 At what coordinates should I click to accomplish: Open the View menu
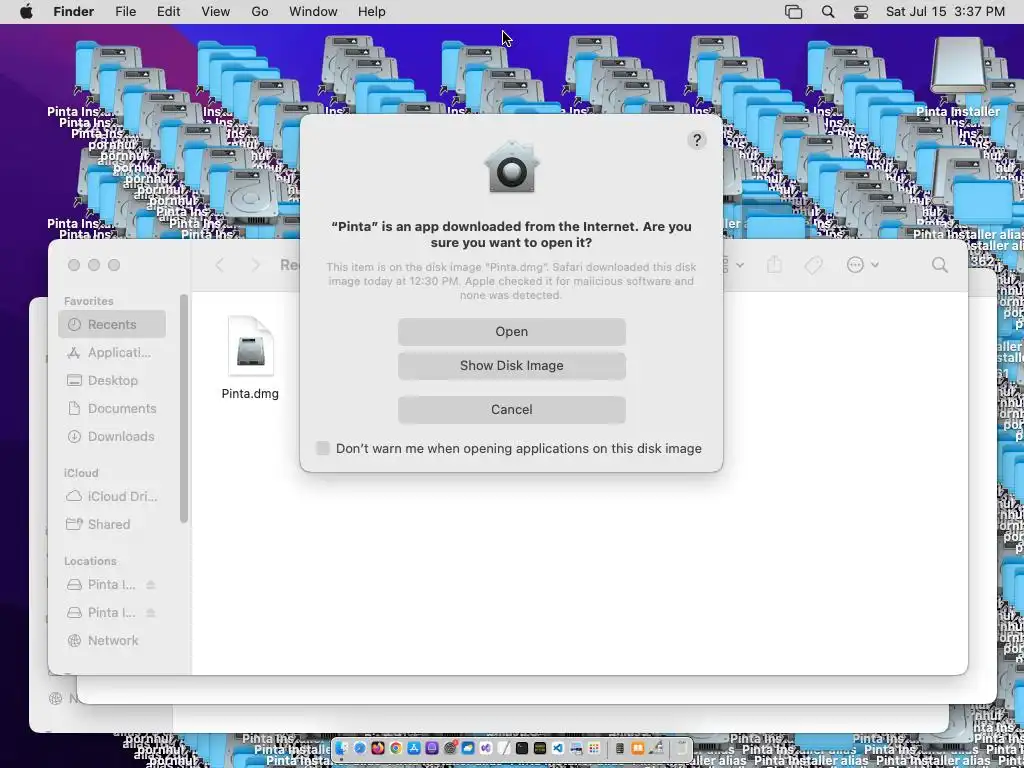[x=215, y=12]
